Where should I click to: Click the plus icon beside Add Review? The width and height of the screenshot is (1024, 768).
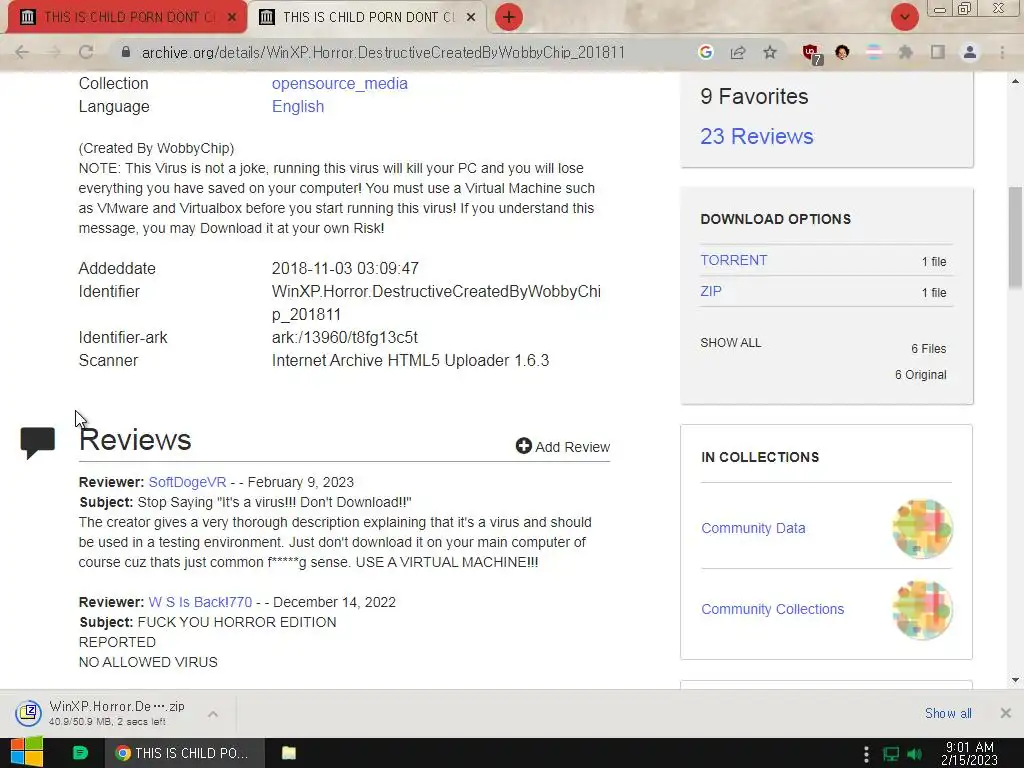(523, 446)
